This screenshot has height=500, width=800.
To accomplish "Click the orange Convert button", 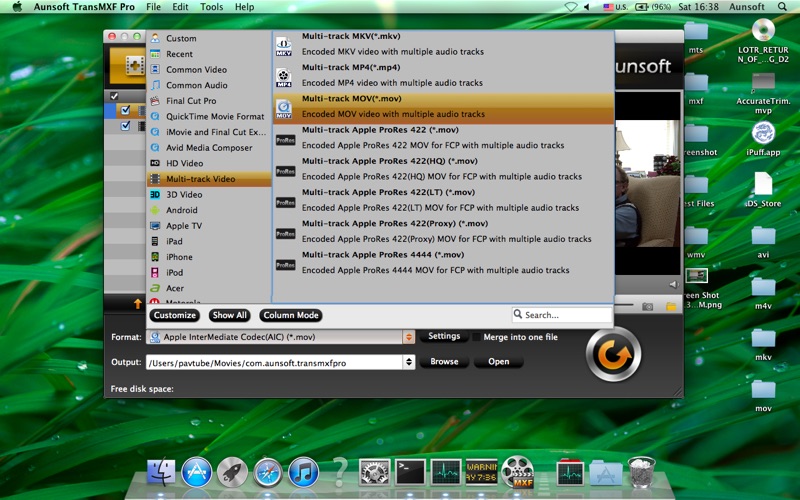I will [613, 353].
